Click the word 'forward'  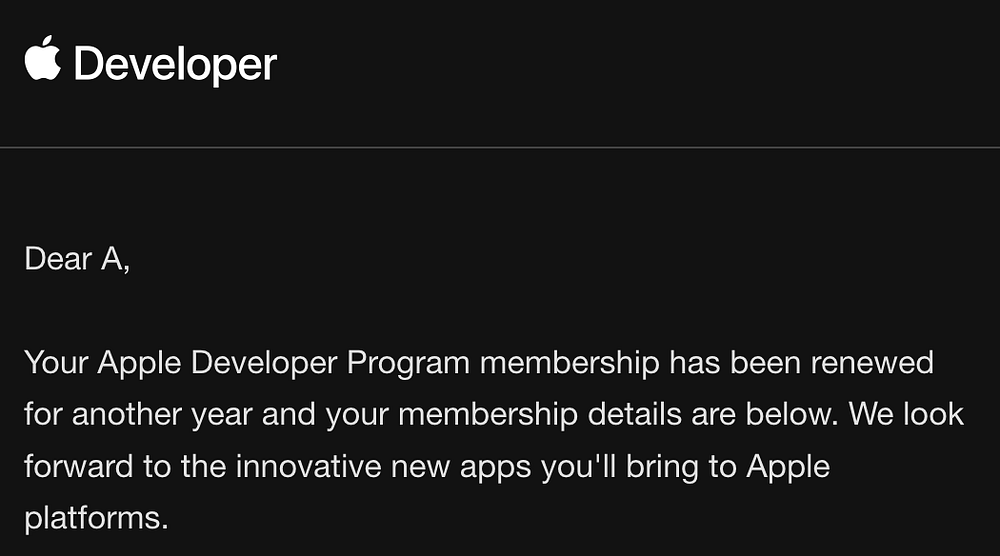pos(78,466)
